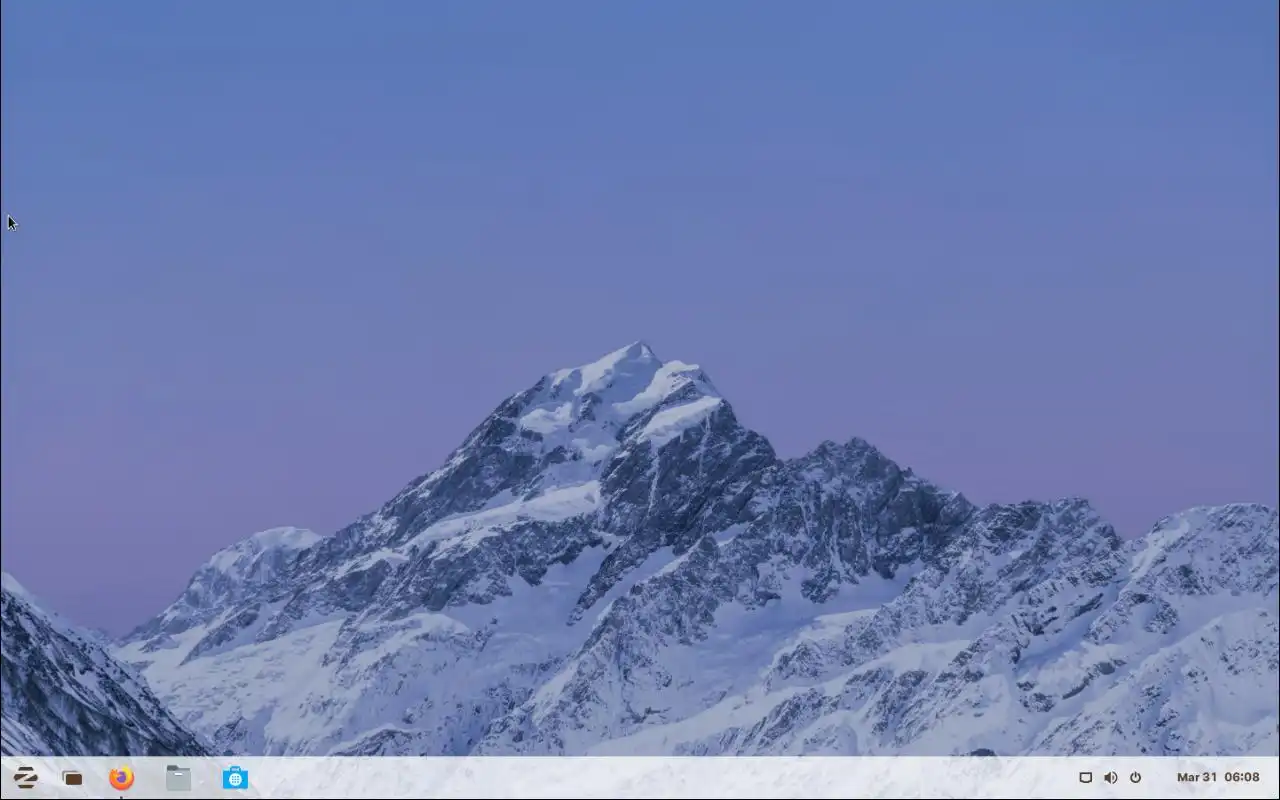
Task: Click the dark show-desktop icon in taskbar
Action: coord(72,778)
